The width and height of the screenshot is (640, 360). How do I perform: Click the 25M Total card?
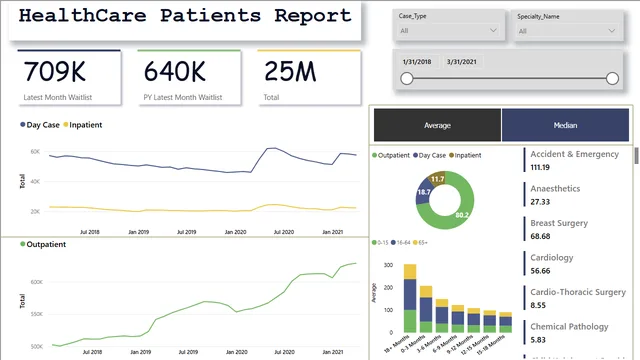tap(309, 78)
